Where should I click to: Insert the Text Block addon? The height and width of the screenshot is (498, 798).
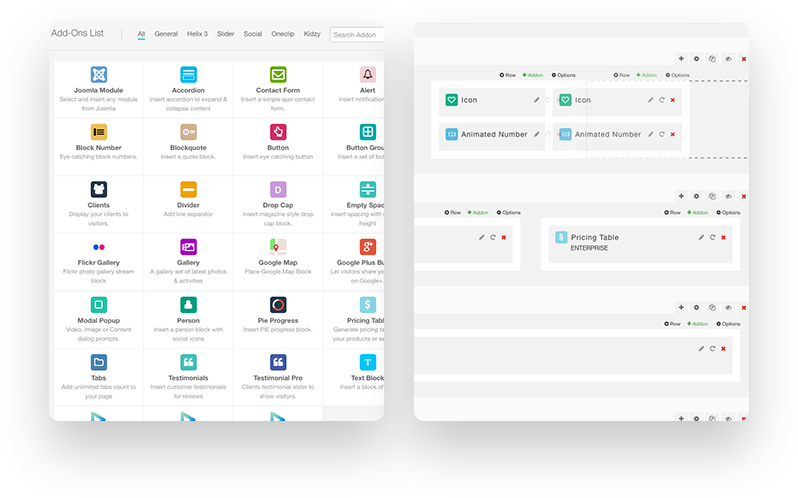[x=354, y=377]
